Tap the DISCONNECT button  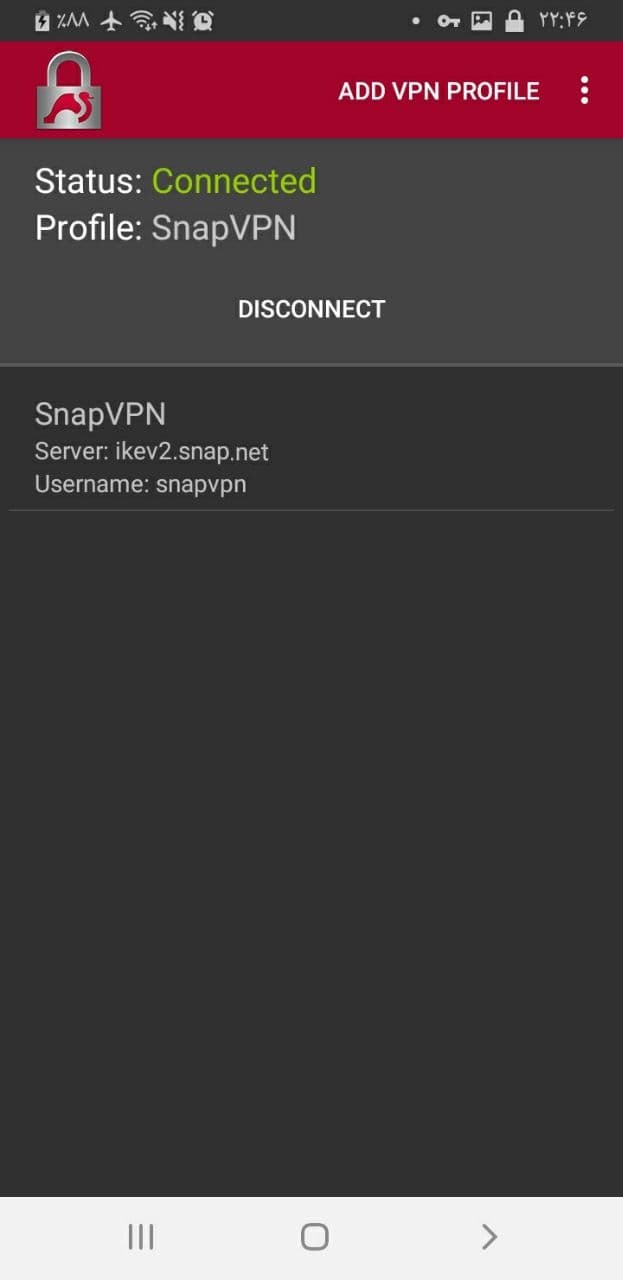311,309
